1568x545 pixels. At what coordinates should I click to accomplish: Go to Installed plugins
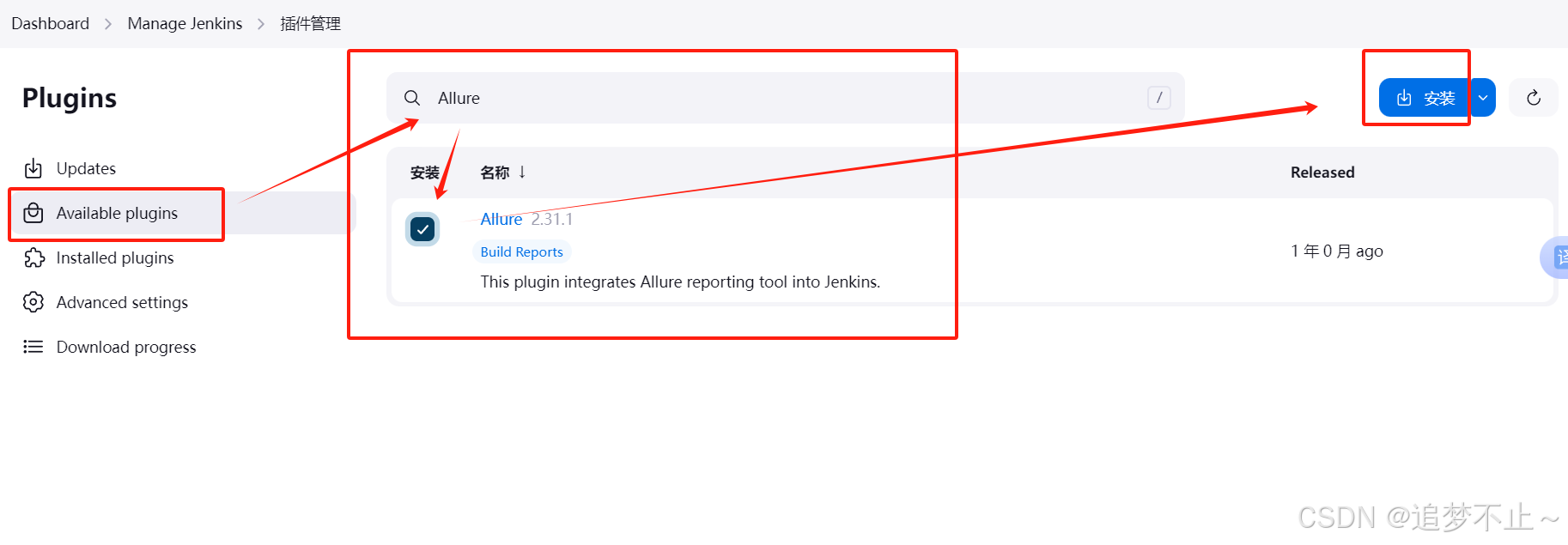115,257
